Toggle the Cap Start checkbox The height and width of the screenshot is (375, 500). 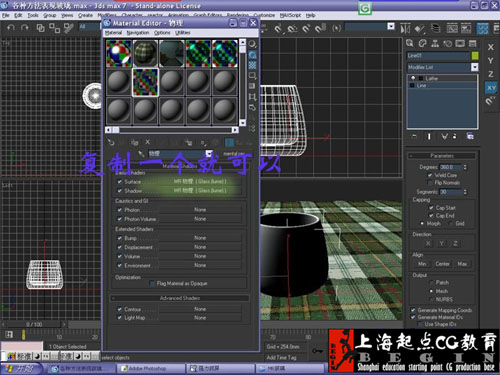pyautogui.click(x=431, y=208)
